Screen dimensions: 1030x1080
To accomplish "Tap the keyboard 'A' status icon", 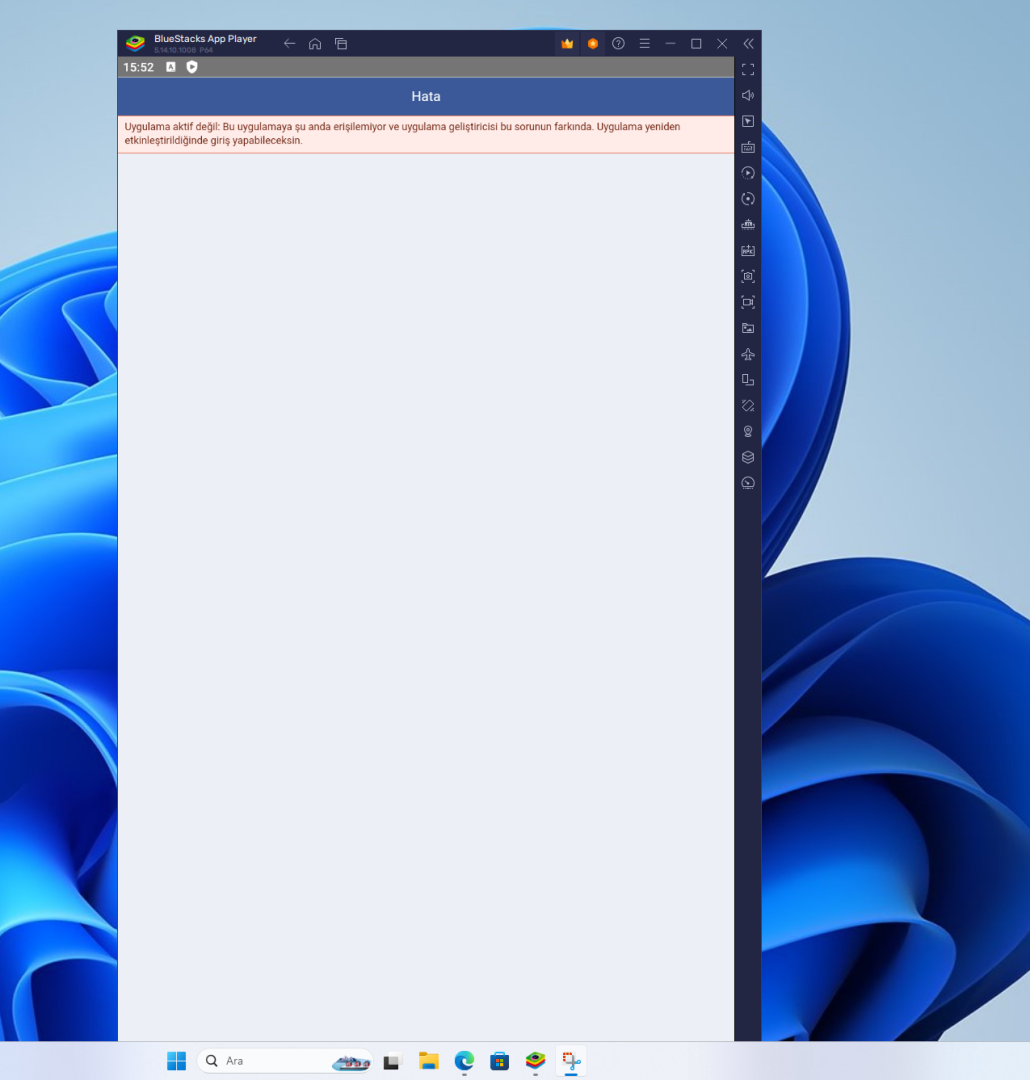I will 171,67.
